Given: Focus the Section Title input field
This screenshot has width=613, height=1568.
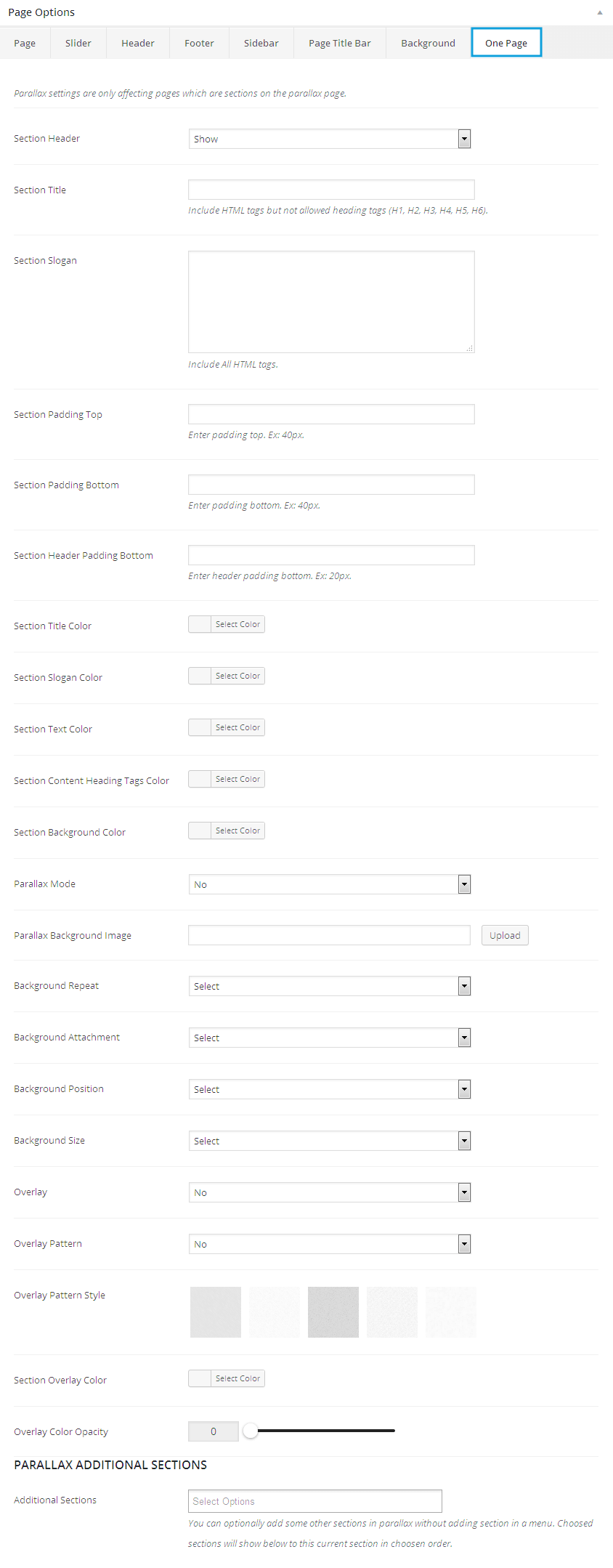Looking at the screenshot, I should click(331, 190).
